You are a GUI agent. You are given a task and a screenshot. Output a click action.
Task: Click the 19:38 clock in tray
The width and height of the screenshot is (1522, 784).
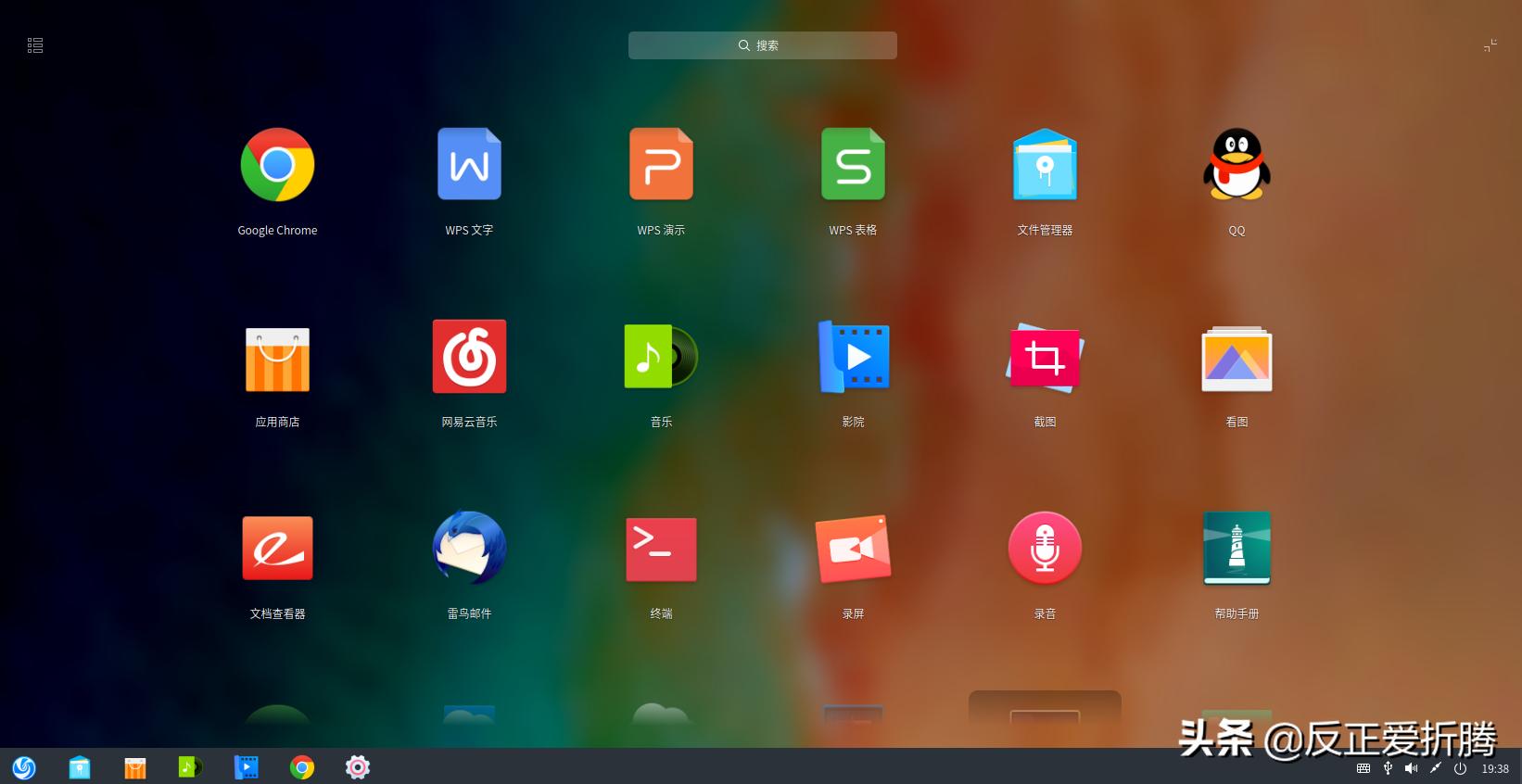point(1495,768)
